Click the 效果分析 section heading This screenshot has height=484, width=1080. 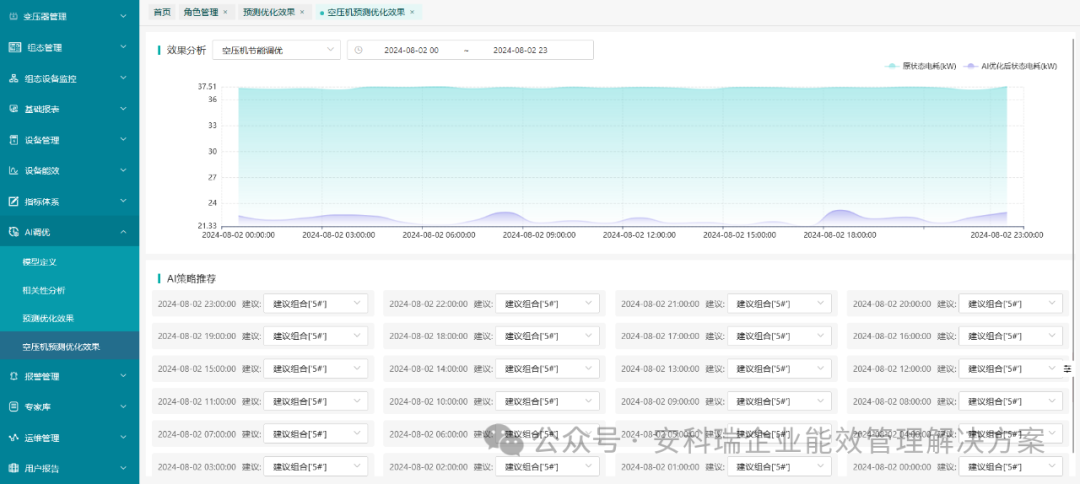[186, 50]
